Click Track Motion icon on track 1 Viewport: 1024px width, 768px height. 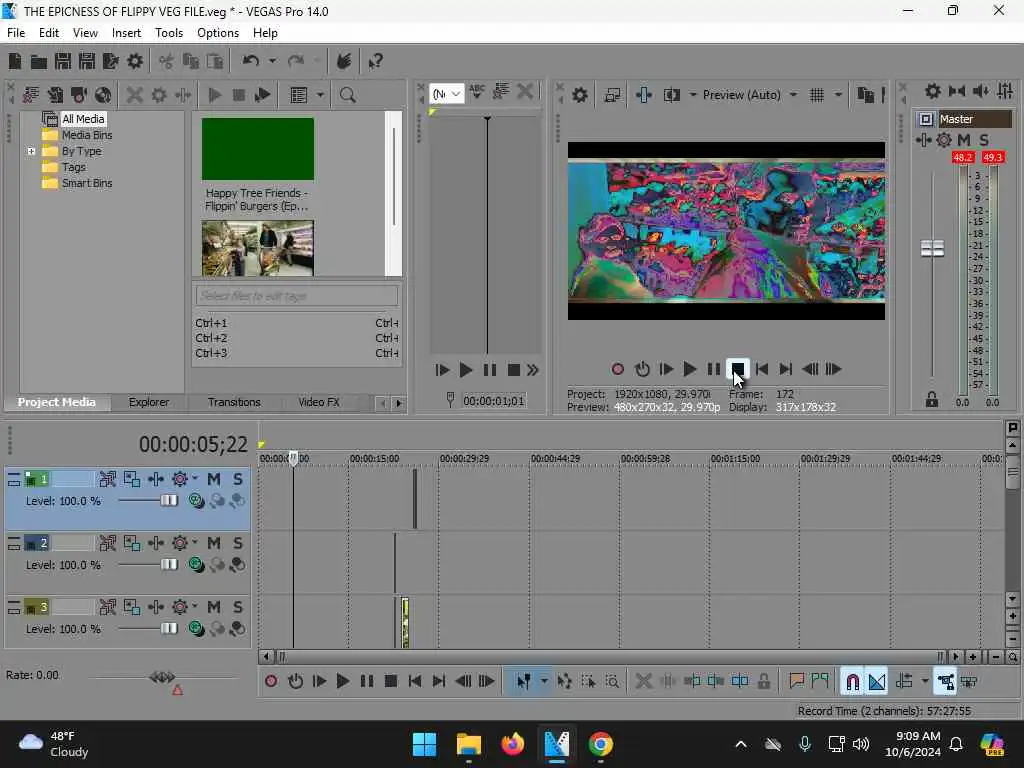pyautogui.click(x=131, y=479)
